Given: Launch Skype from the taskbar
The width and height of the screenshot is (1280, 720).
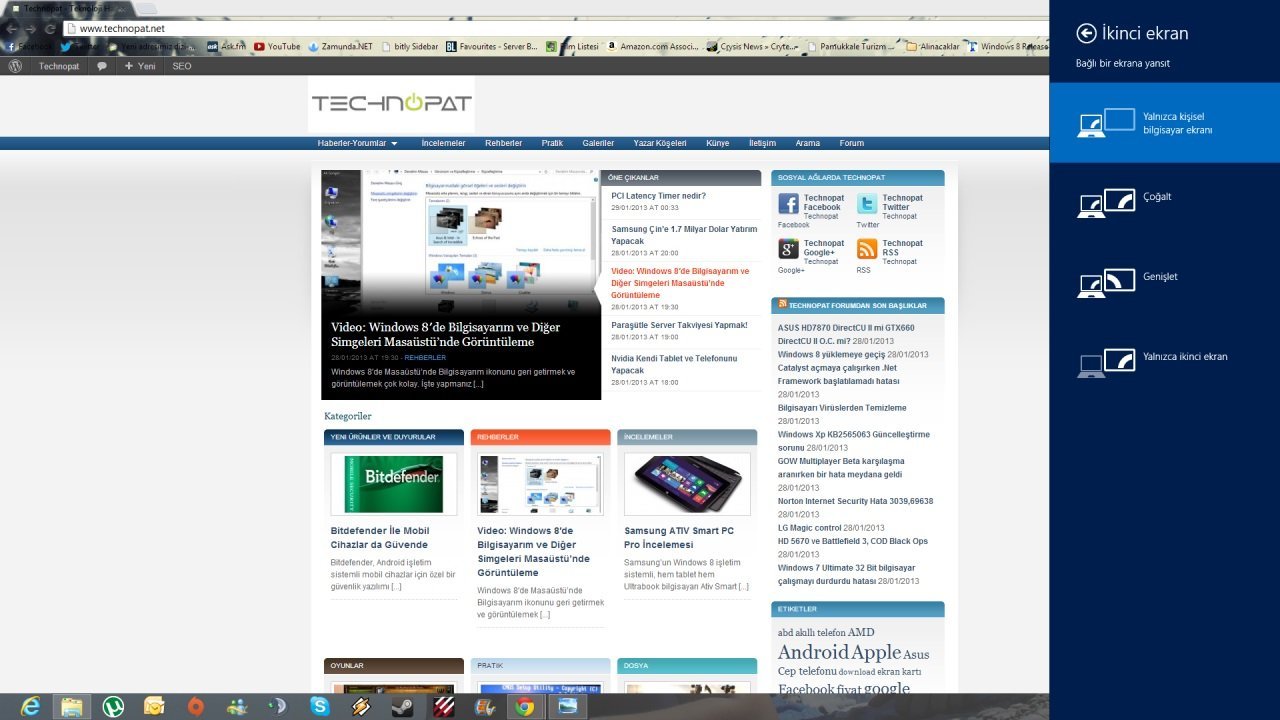Looking at the screenshot, I should (x=320, y=707).
